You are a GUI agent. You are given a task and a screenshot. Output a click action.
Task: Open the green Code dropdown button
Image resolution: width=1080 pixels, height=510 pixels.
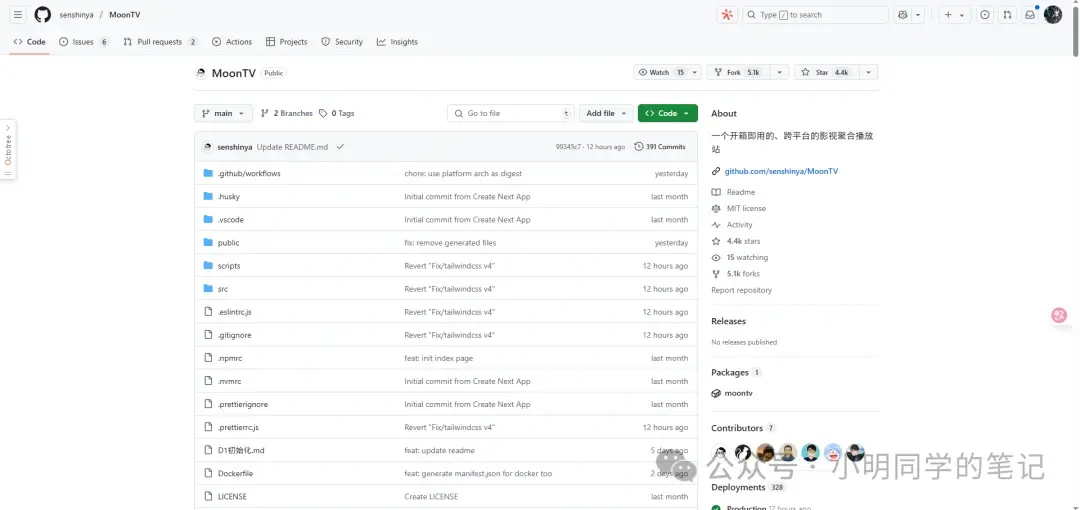point(667,113)
